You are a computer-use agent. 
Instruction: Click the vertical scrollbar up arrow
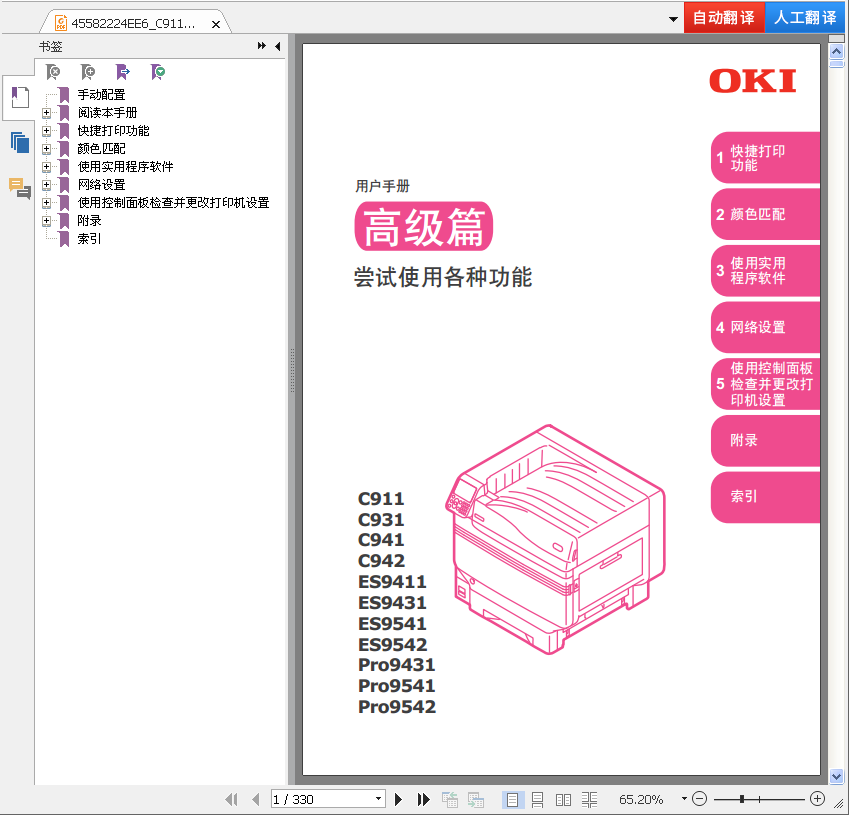[837, 52]
